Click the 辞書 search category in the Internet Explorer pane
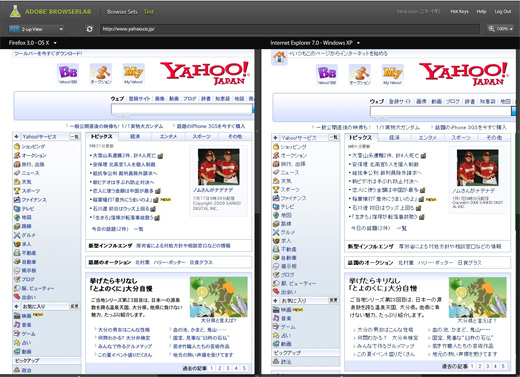The height and width of the screenshot is (377, 520). [x=470, y=101]
